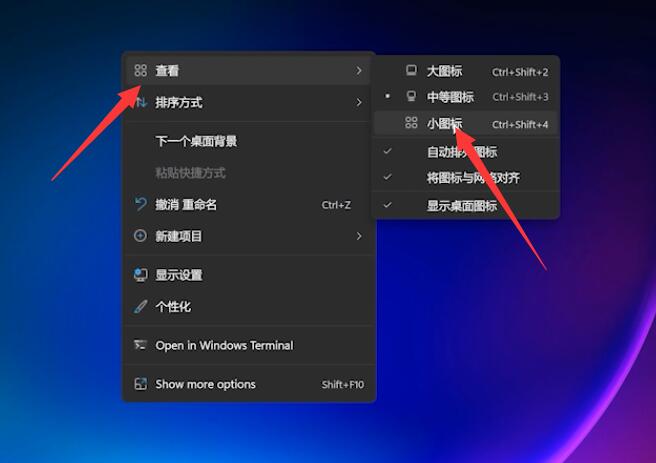Click the medium monitor icon beside 中等图标
656x463 pixels.
411,97
